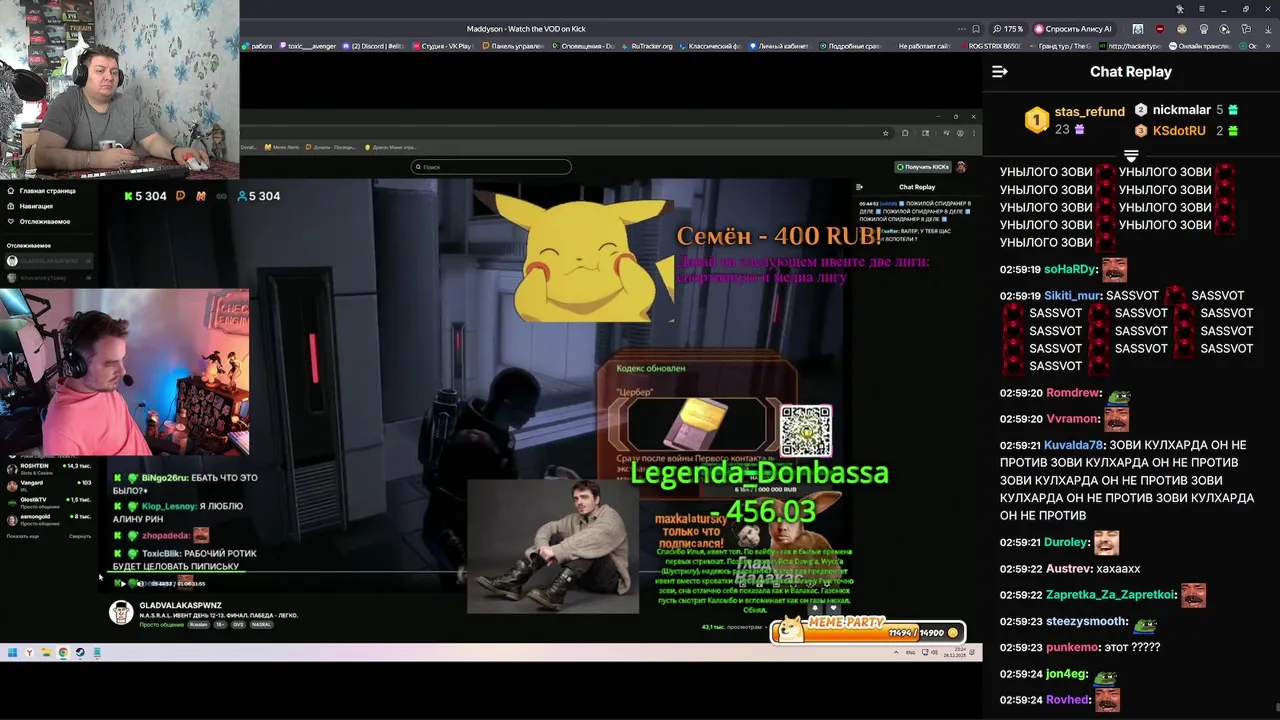Click 'Навигация' in inner Kick sidebar
This screenshot has height=720, width=1280.
pos(30,206)
